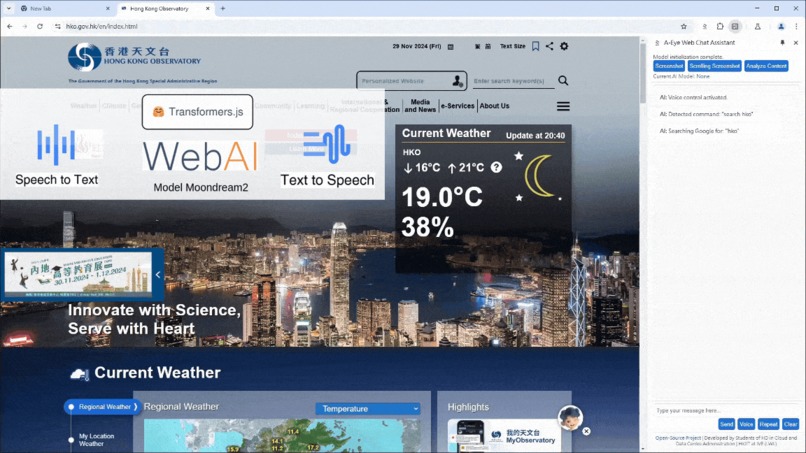806x453 pixels.
Task: Click the Send button in chat panel
Action: (726, 424)
